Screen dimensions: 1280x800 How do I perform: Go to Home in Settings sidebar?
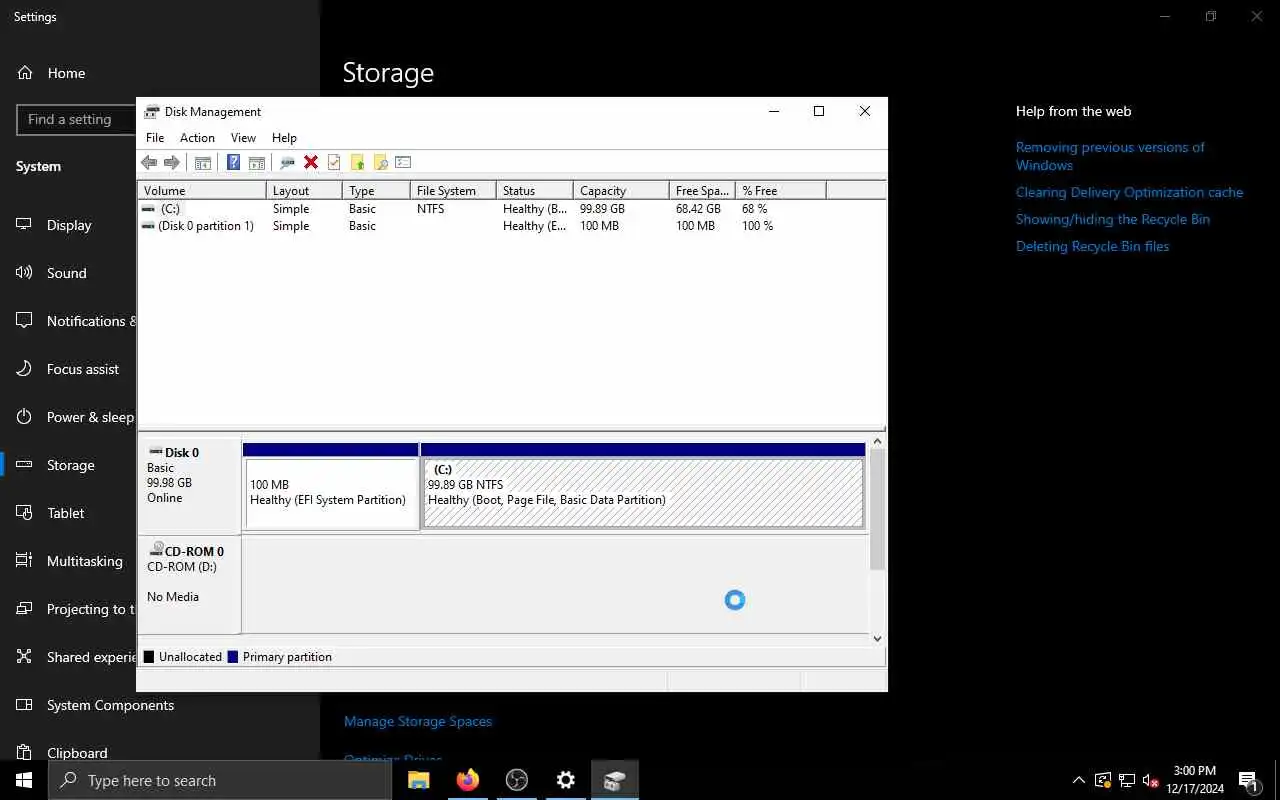point(66,73)
